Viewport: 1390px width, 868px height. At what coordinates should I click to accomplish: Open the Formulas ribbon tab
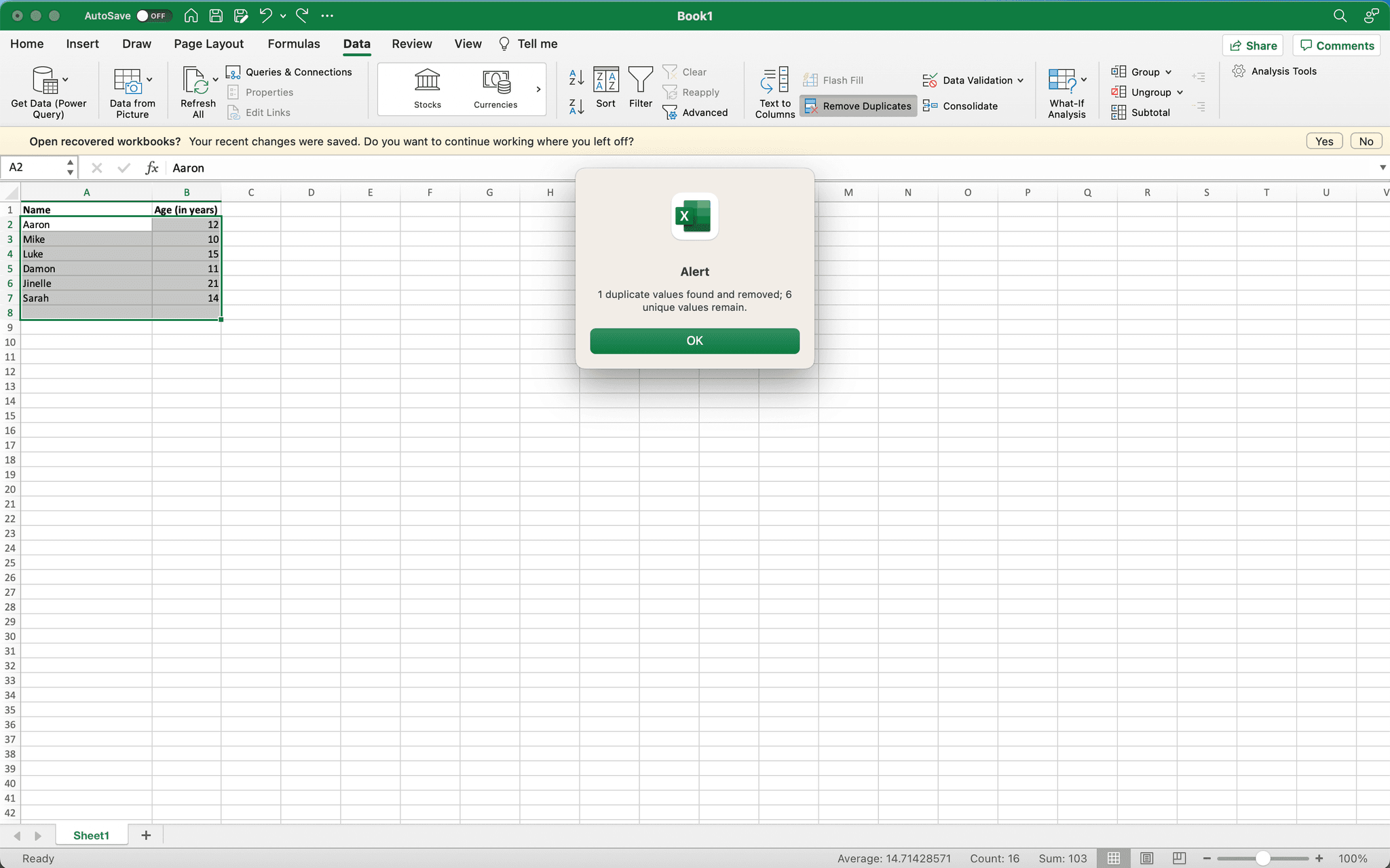[293, 44]
